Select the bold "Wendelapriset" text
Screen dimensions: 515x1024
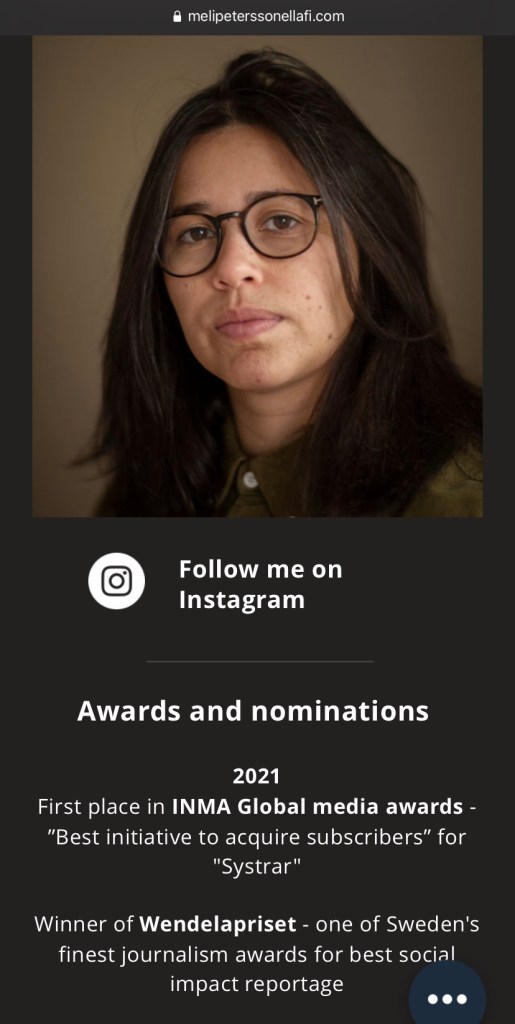218,925
